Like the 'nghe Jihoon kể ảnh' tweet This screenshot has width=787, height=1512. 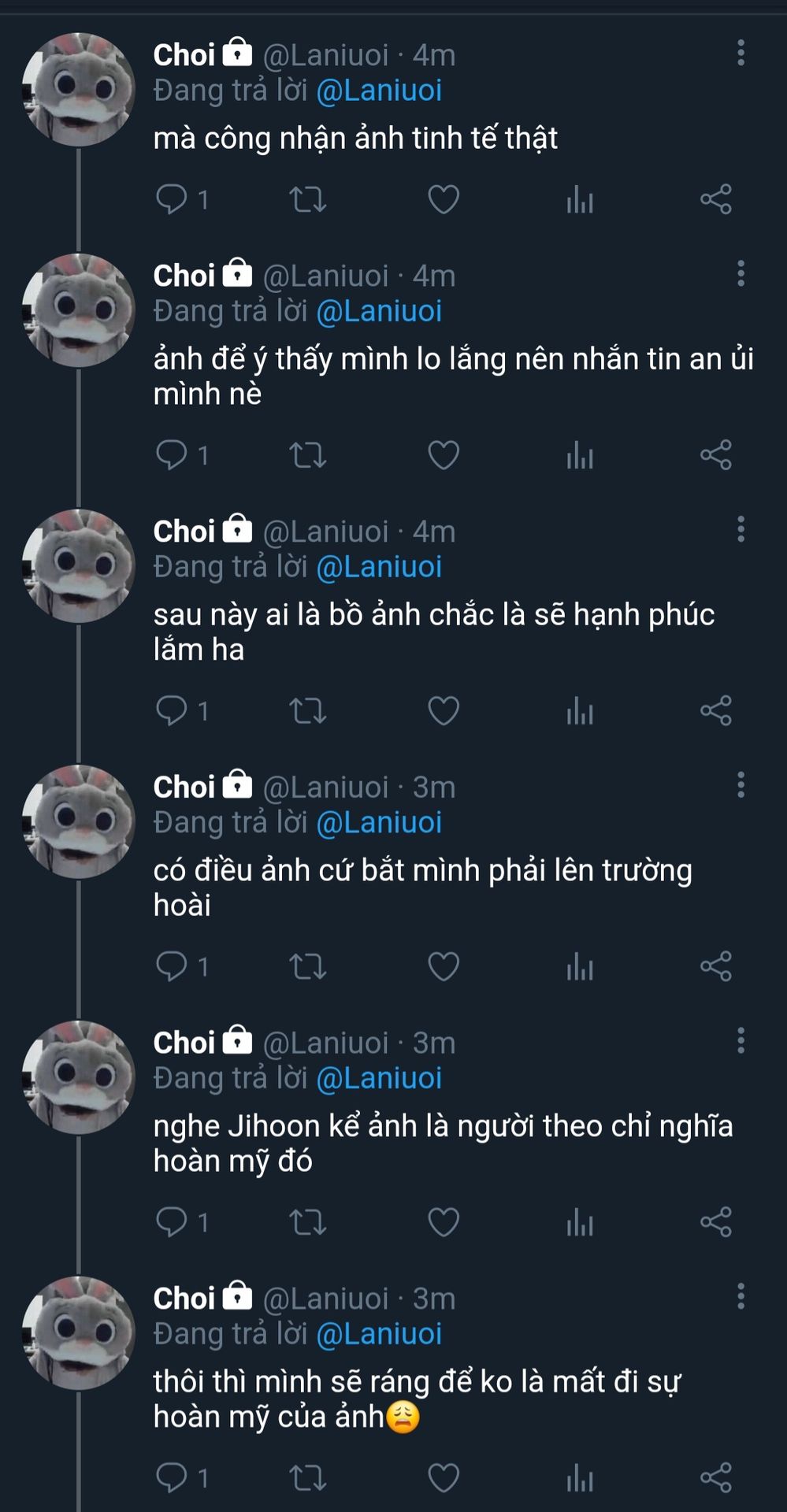444,1221
